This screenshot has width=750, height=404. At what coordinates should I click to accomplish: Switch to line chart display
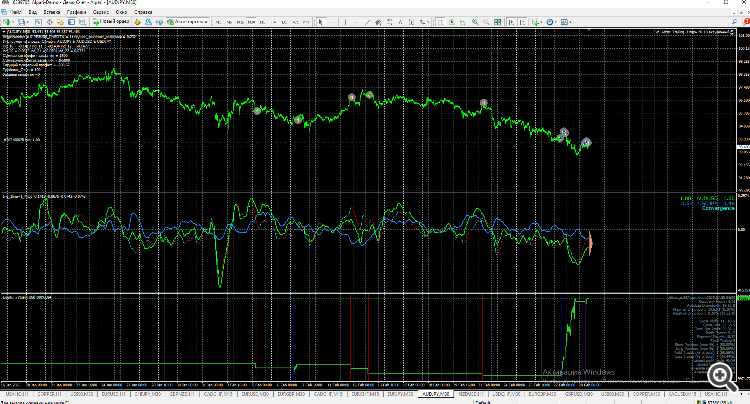(463, 22)
